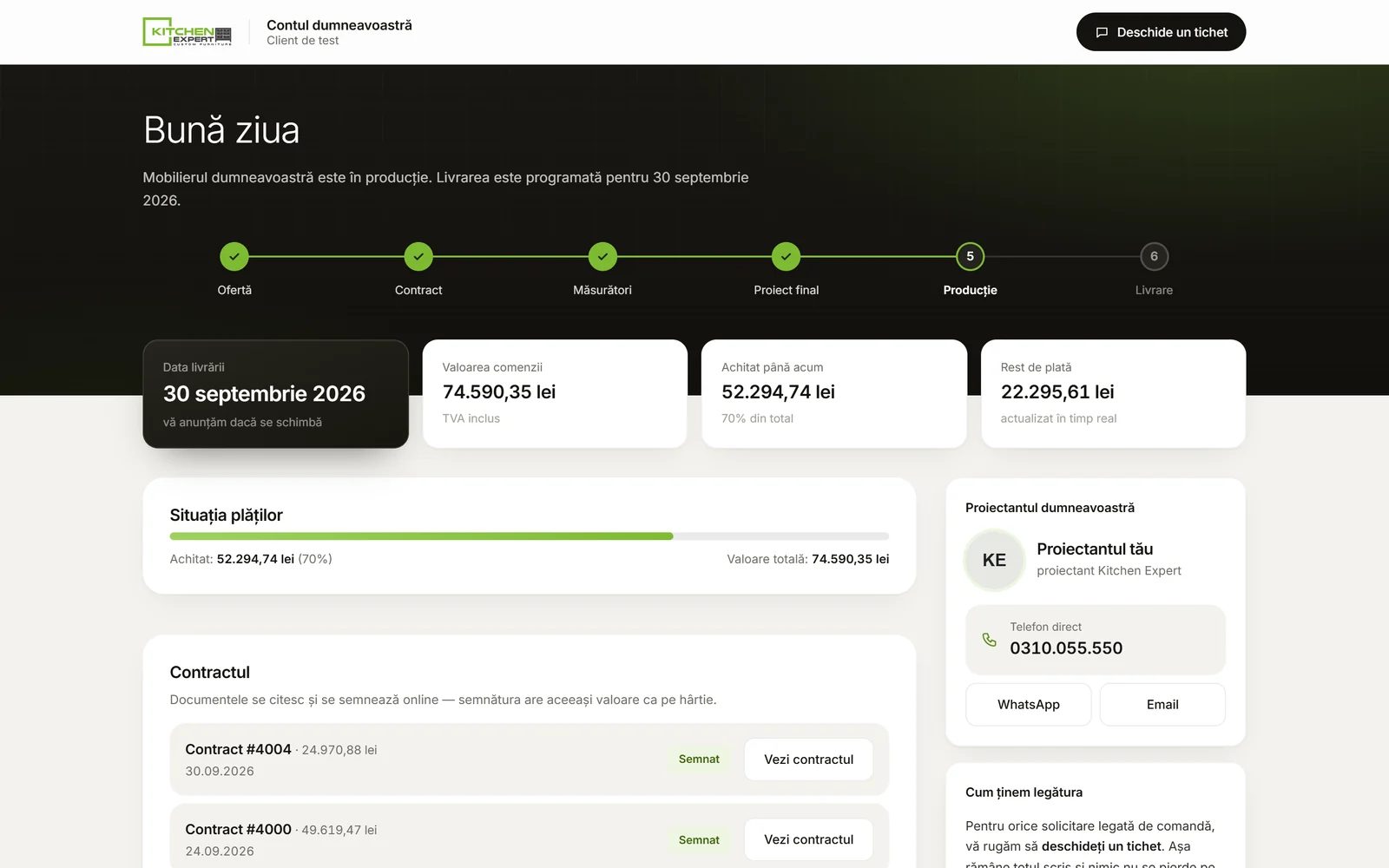Click the Bună ziua greeting
This screenshot has width=1389, height=868.
(221, 130)
